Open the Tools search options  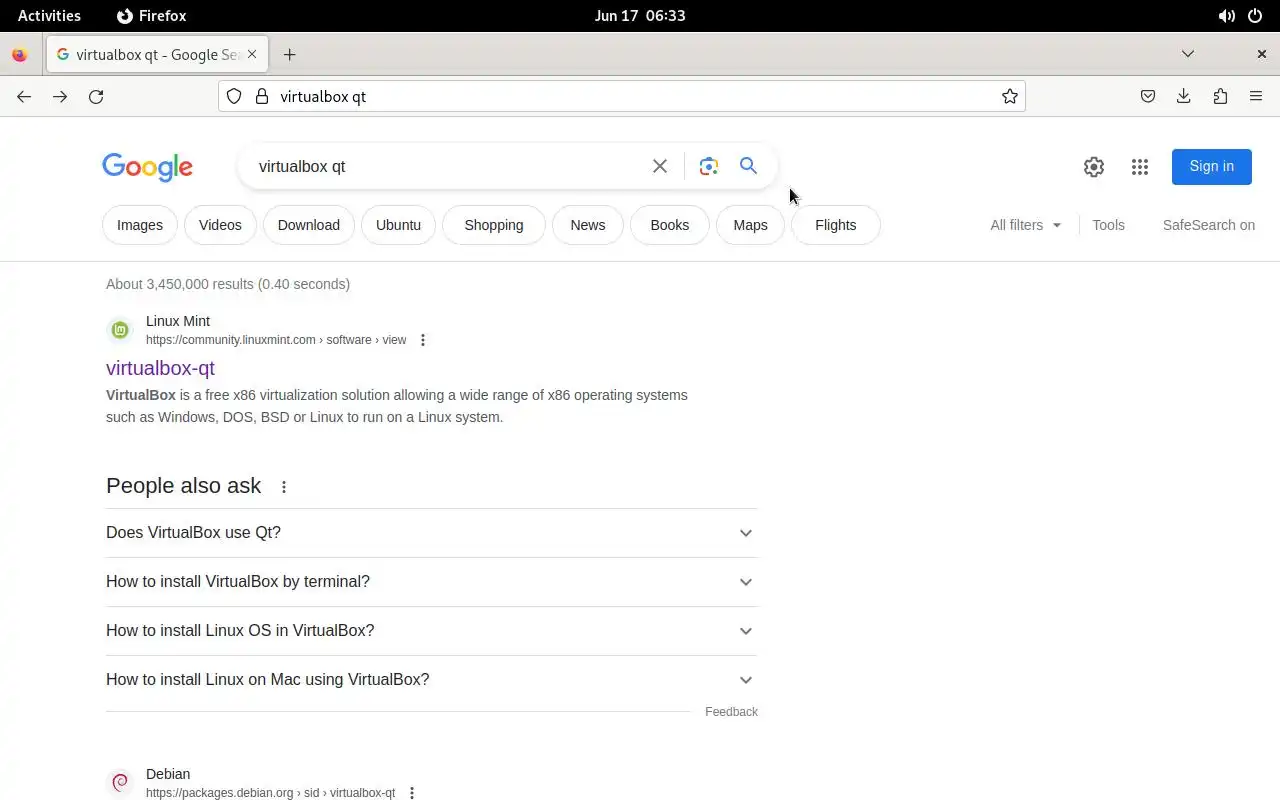(x=1108, y=225)
